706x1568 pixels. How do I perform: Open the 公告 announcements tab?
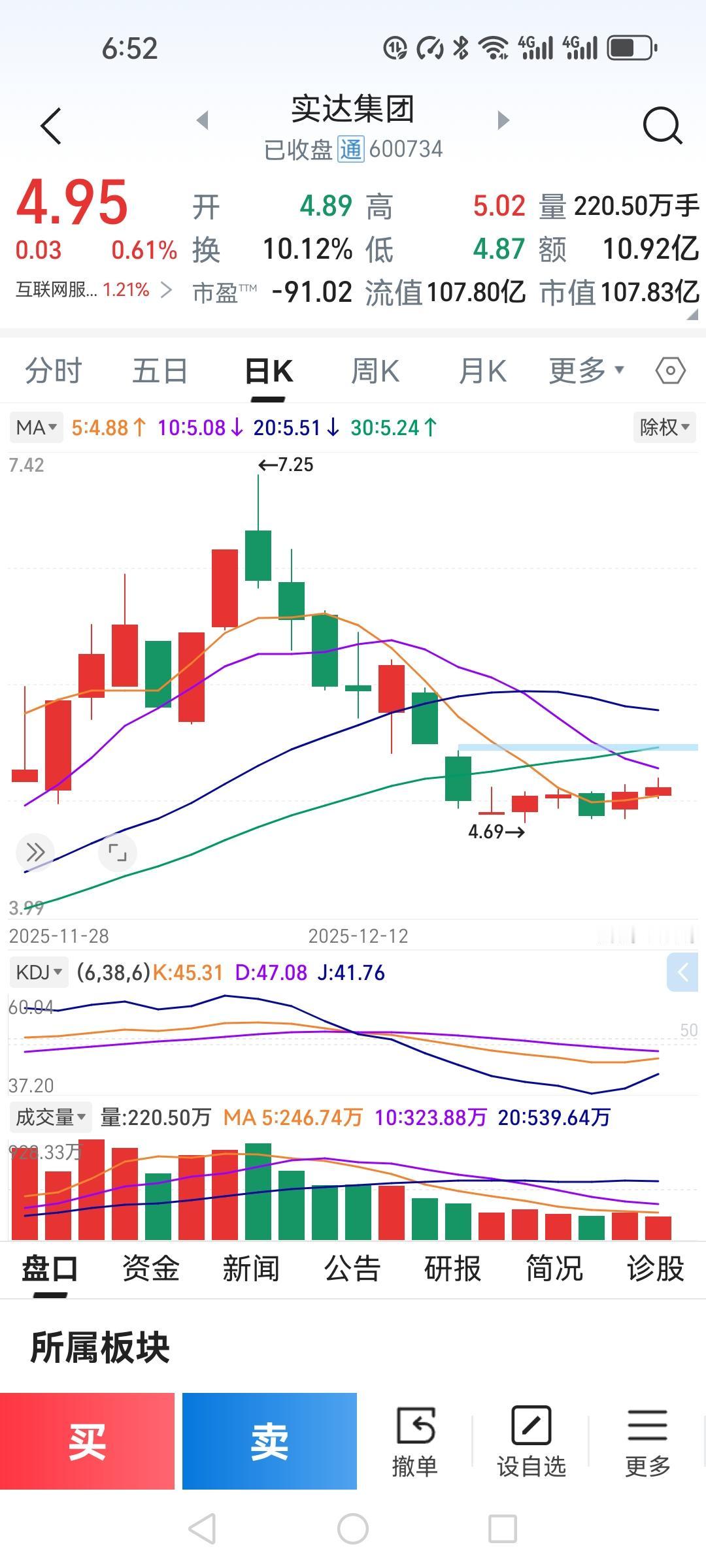[352, 1269]
